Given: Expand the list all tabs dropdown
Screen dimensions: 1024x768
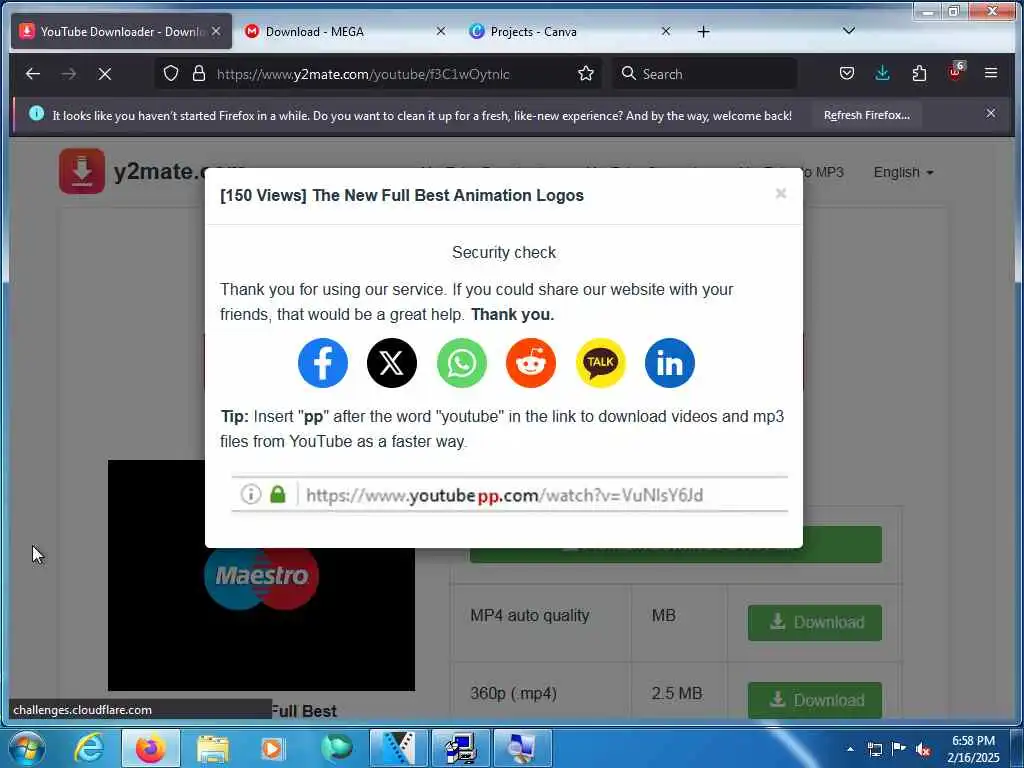Looking at the screenshot, I should 848,31.
